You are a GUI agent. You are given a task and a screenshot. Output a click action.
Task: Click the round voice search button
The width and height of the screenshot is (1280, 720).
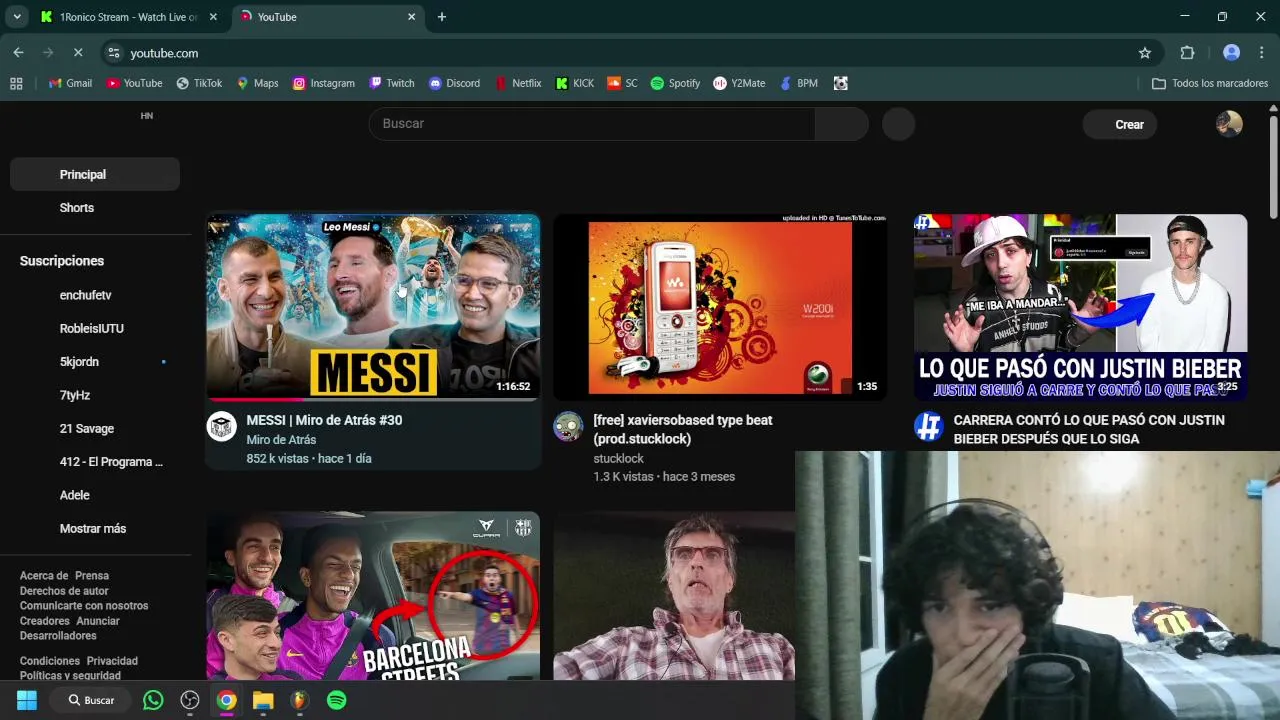point(898,124)
